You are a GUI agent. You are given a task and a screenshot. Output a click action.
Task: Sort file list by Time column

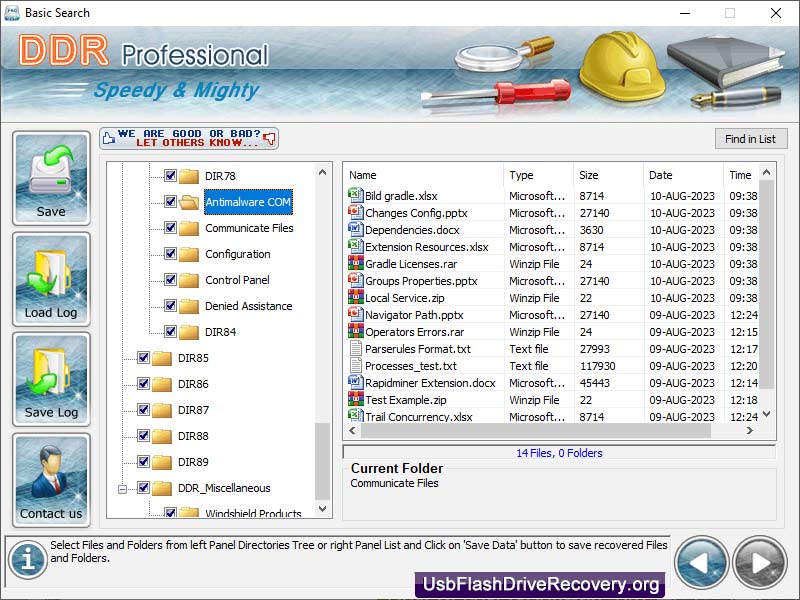pyautogui.click(x=741, y=175)
